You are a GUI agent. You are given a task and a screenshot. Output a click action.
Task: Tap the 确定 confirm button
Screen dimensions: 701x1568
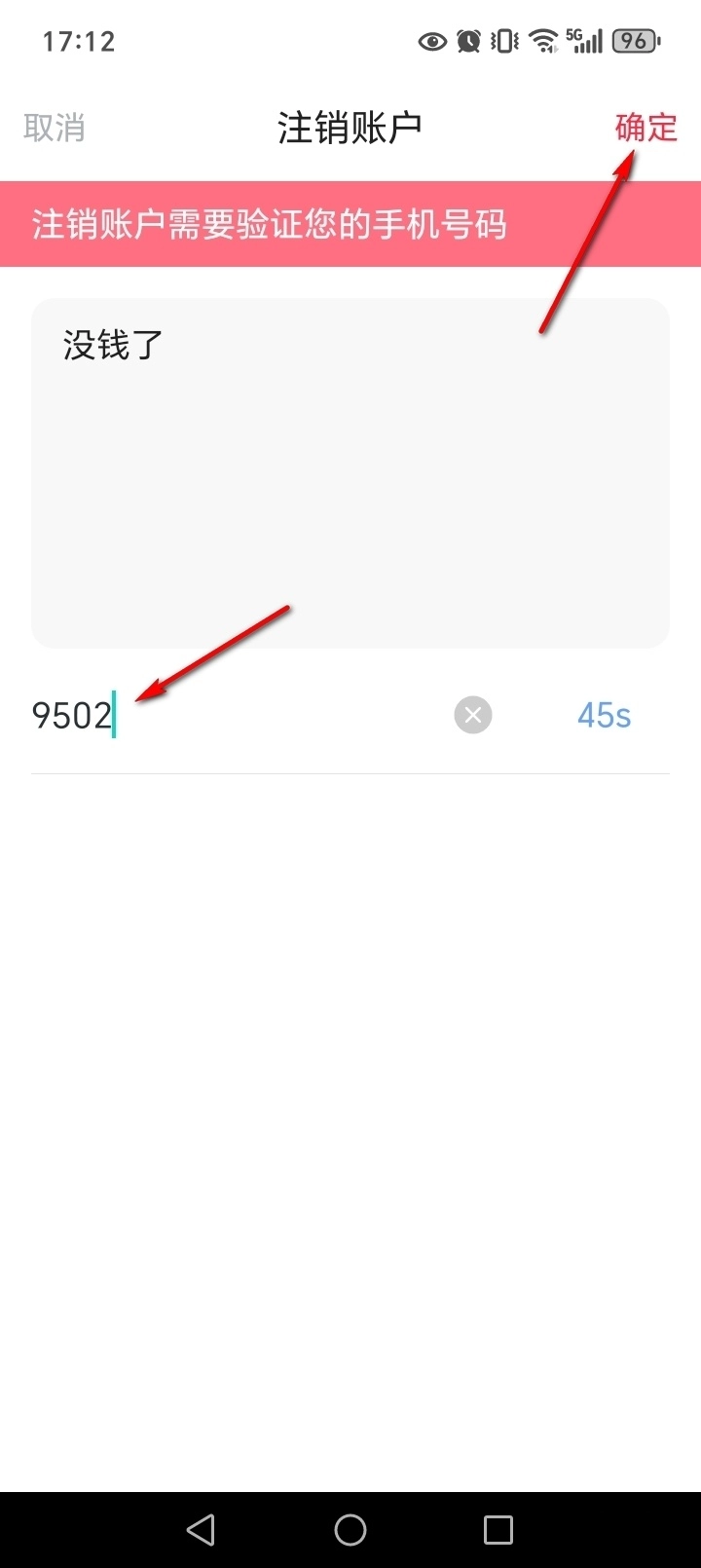point(646,128)
